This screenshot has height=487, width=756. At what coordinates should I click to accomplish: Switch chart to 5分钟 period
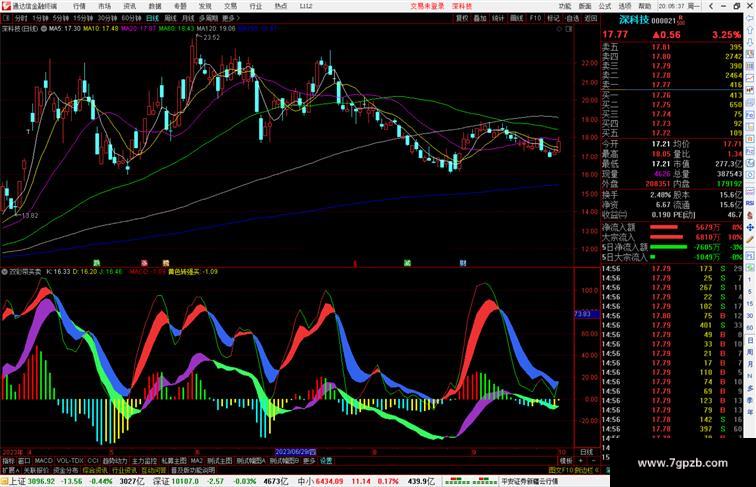[x=61, y=18]
